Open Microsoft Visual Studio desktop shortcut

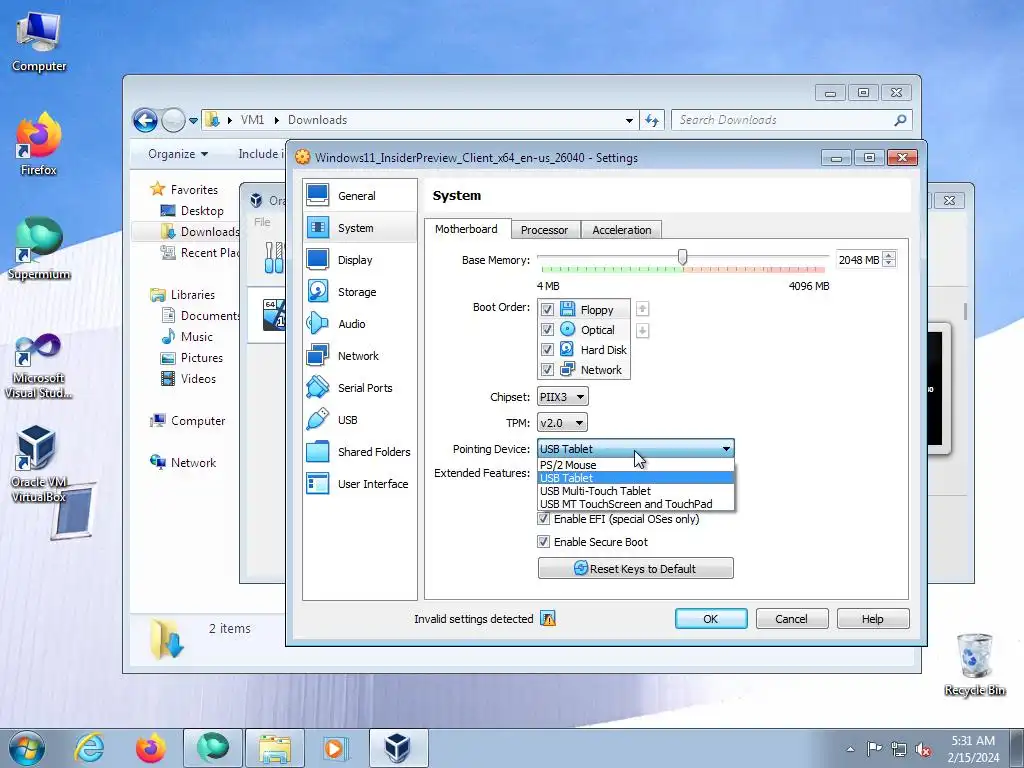coord(39,366)
